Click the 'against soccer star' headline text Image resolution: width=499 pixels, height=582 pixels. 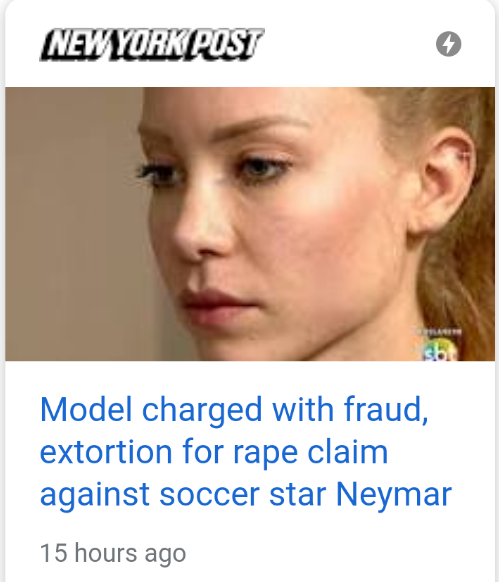pos(183,495)
